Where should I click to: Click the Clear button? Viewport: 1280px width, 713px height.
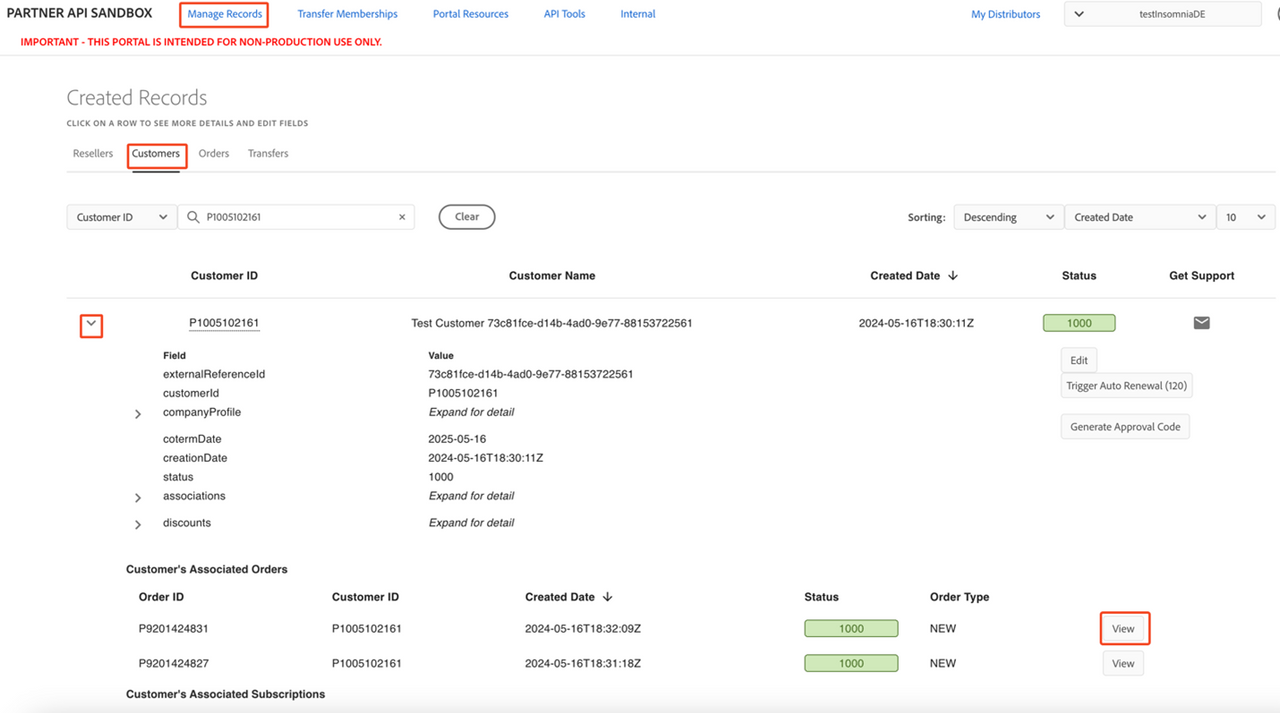coord(467,217)
